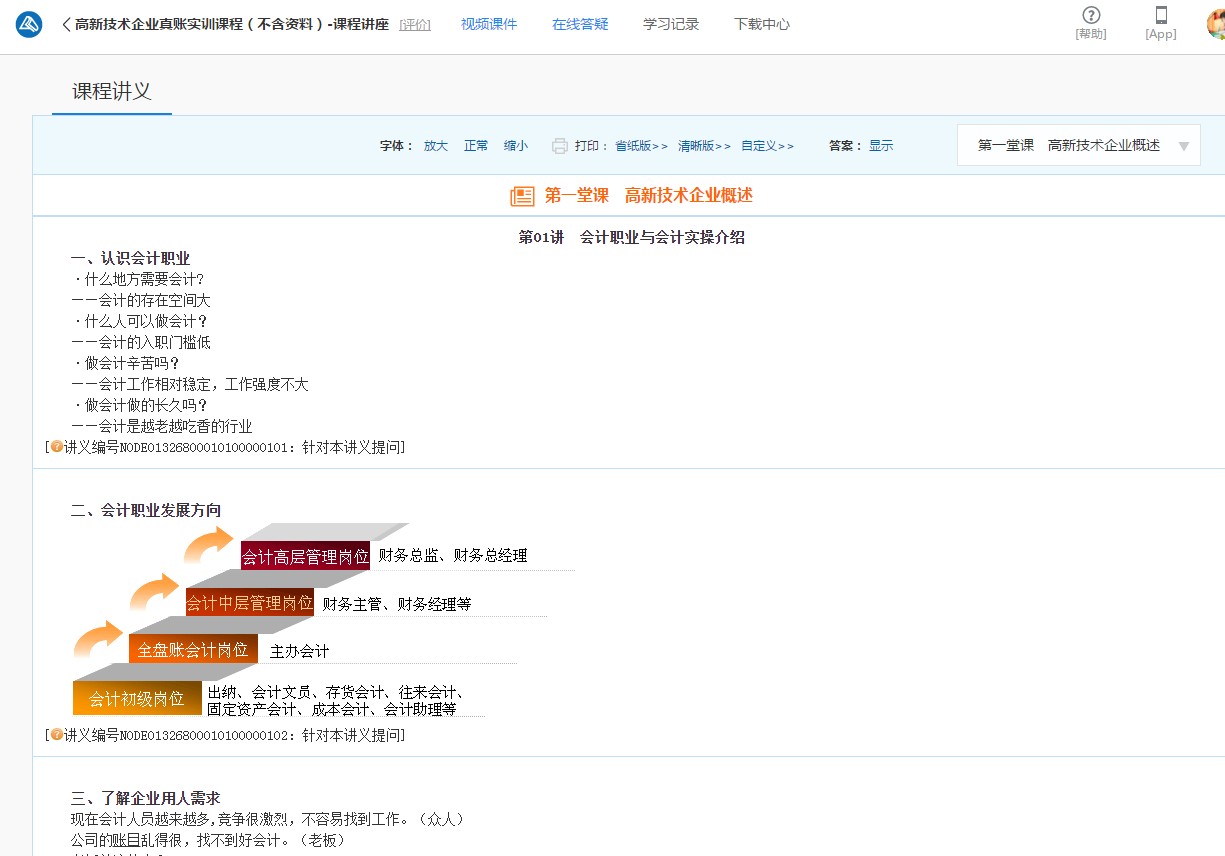Switch to the 视频课件 tab
The image size is (1225, 856).
click(489, 24)
